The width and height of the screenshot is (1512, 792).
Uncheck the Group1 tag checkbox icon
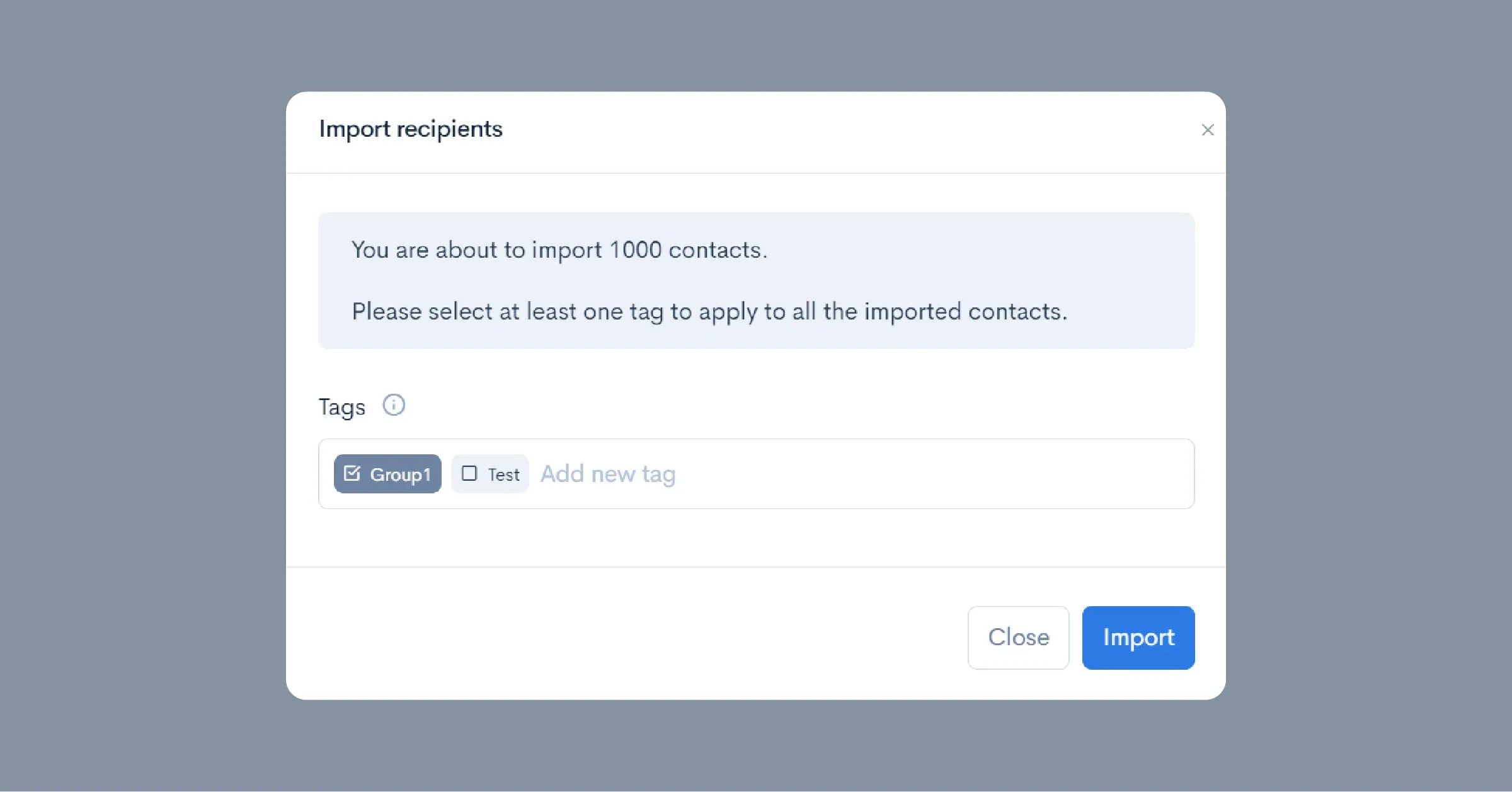352,473
